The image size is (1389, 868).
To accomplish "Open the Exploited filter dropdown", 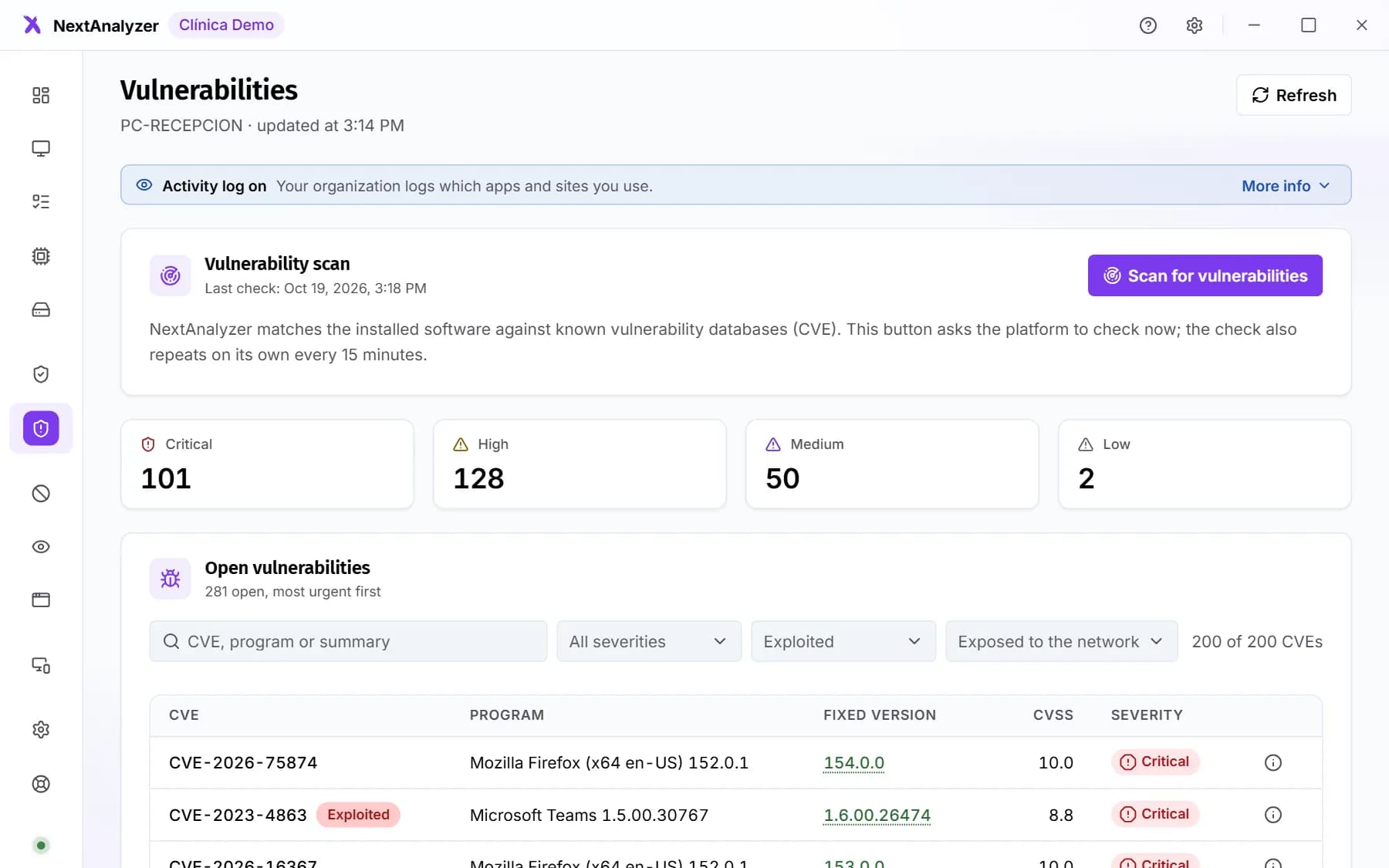I will click(x=843, y=641).
